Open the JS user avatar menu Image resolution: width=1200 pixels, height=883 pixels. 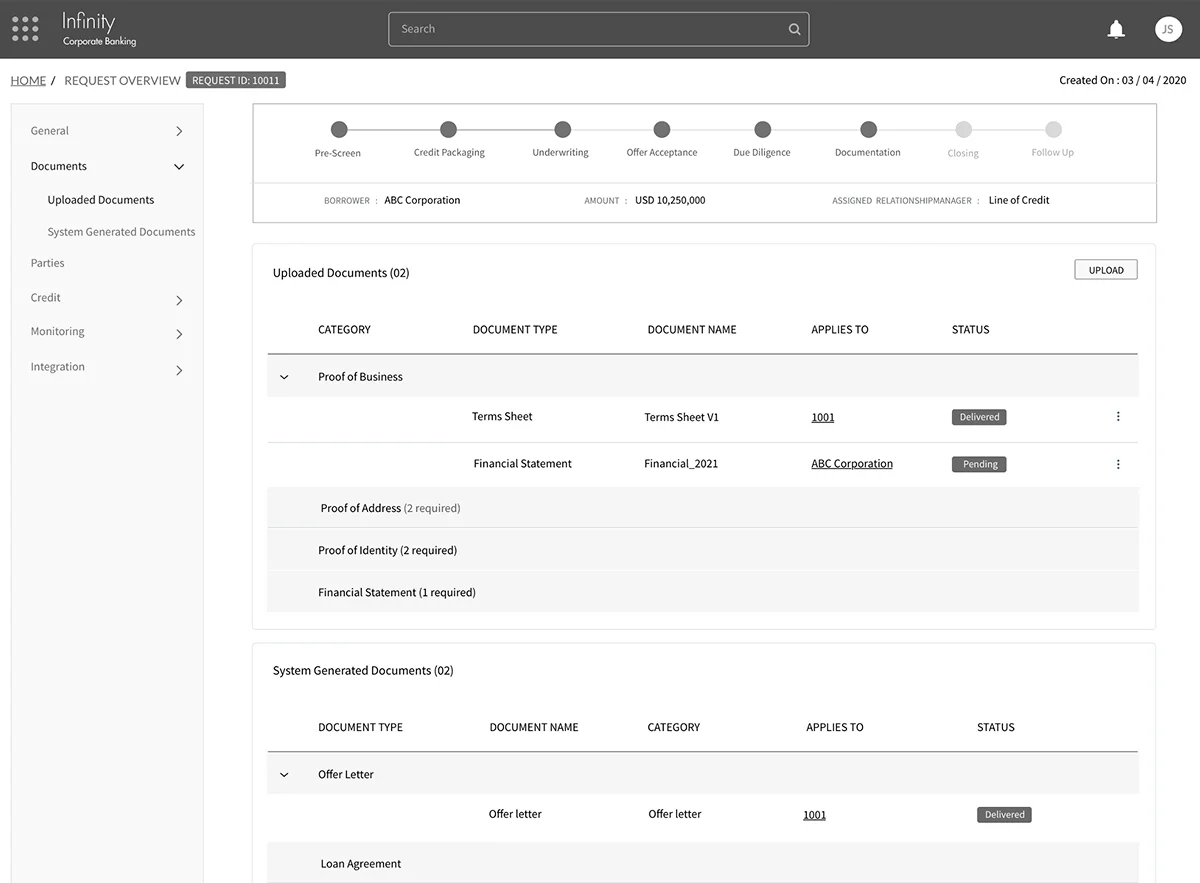[x=1168, y=29]
